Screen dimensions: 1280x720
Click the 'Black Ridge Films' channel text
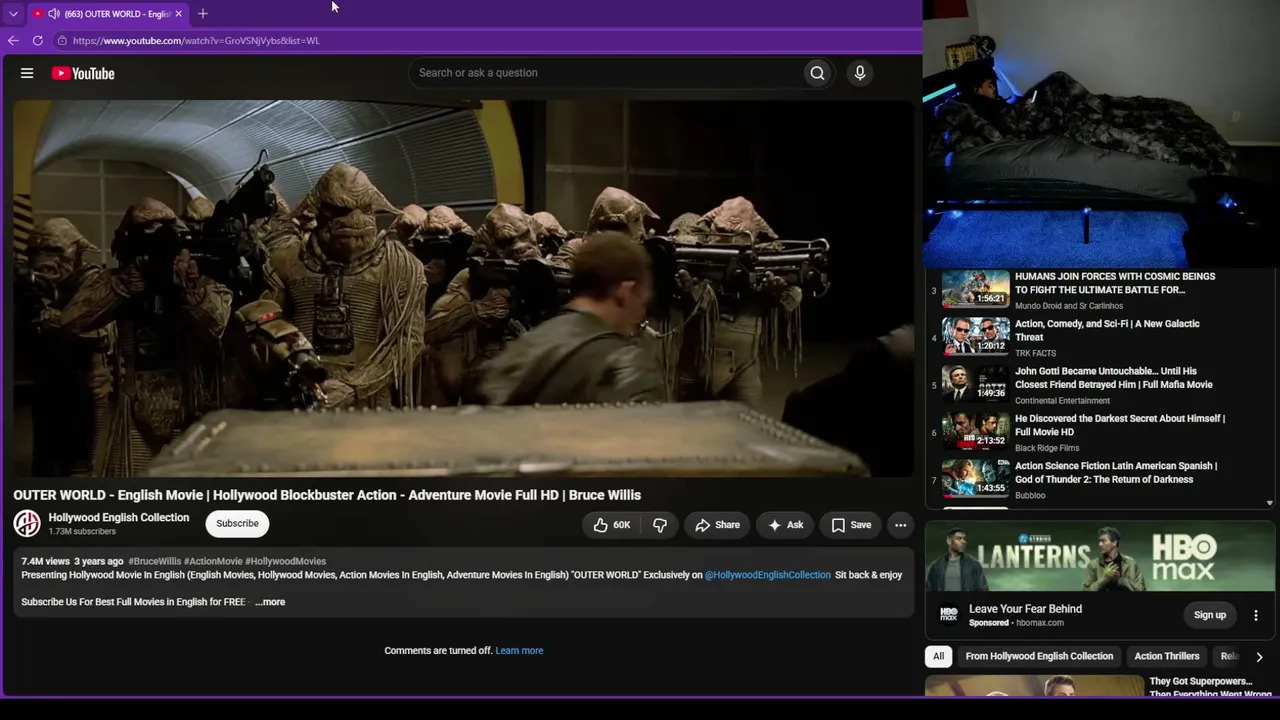(1047, 448)
